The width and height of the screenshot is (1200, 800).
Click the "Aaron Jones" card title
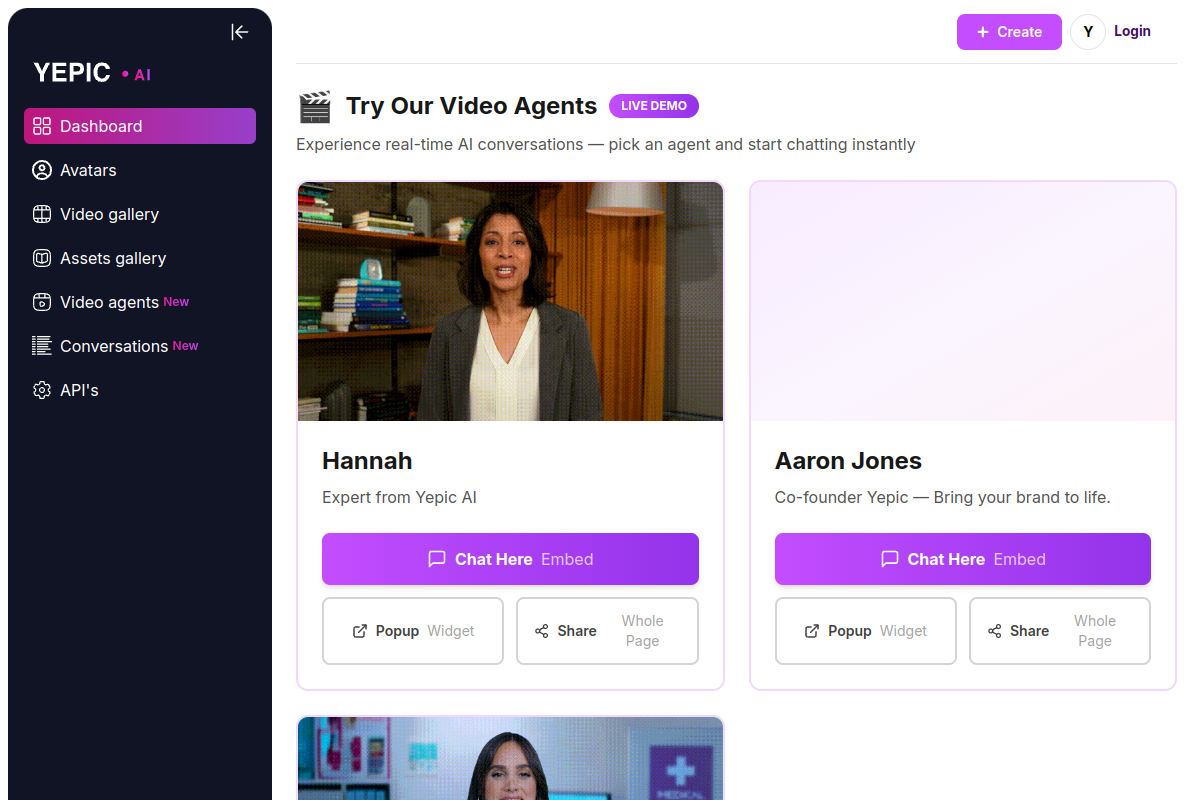coord(848,461)
